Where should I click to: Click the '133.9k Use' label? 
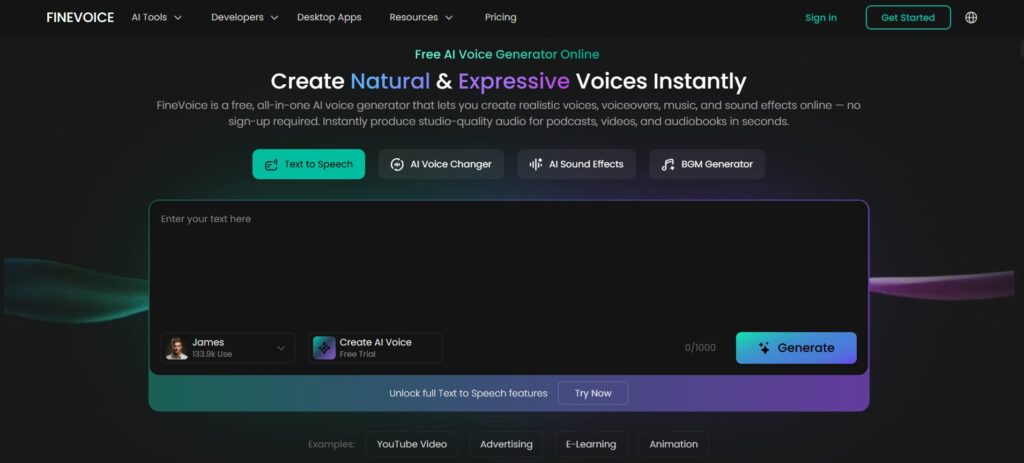pyautogui.click(x=212, y=355)
